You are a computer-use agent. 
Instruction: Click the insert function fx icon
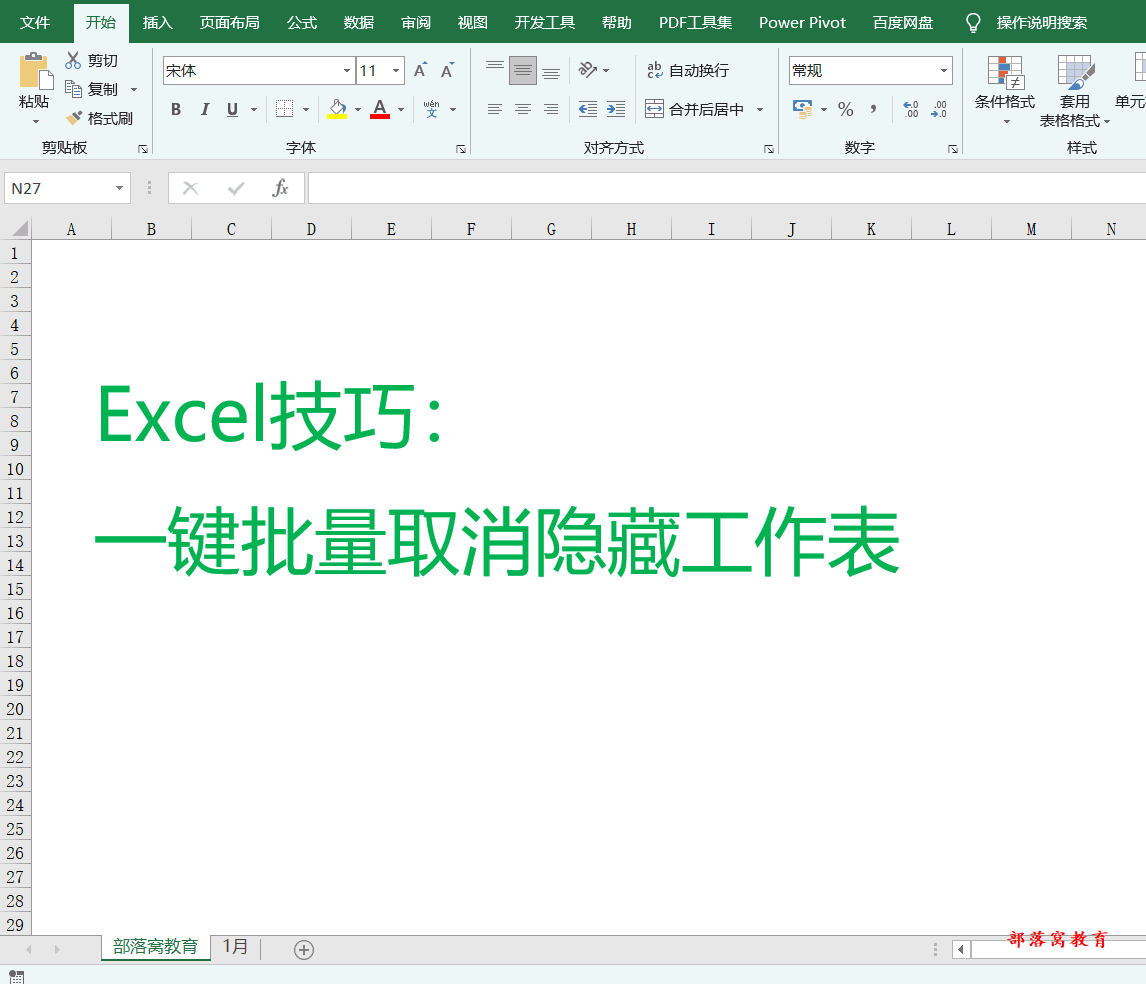(x=280, y=188)
